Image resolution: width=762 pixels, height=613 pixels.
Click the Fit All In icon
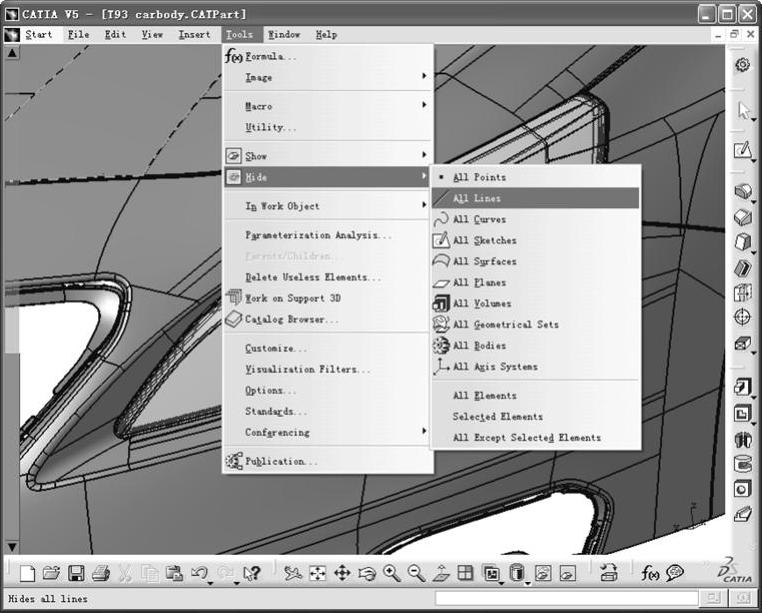point(317,573)
